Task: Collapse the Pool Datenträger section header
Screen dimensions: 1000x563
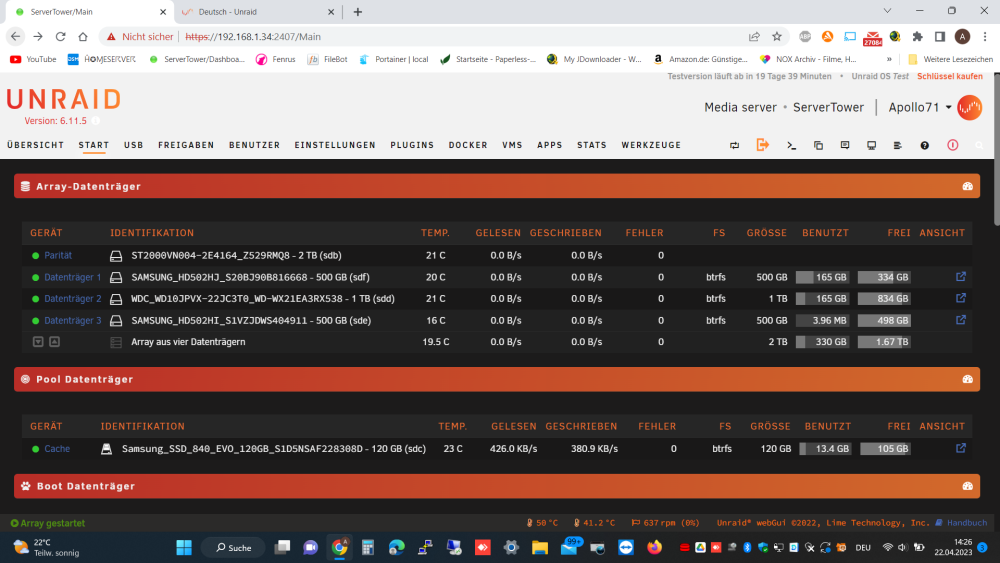Action: (497, 379)
